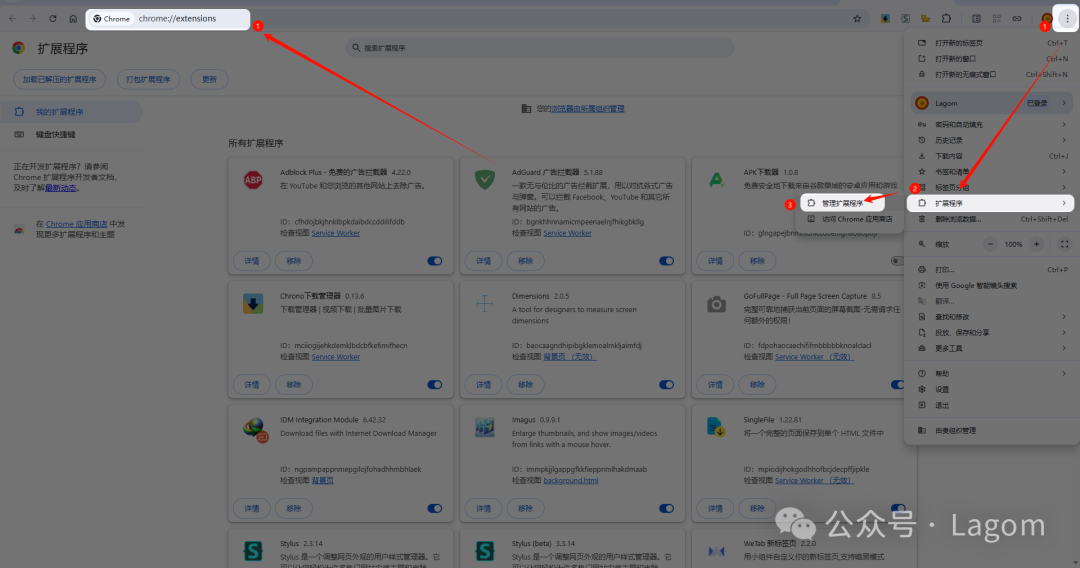Open Service Worker link under Chrono下载管理器
The width and height of the screenshot is (1080, 568).
(335, 357)
